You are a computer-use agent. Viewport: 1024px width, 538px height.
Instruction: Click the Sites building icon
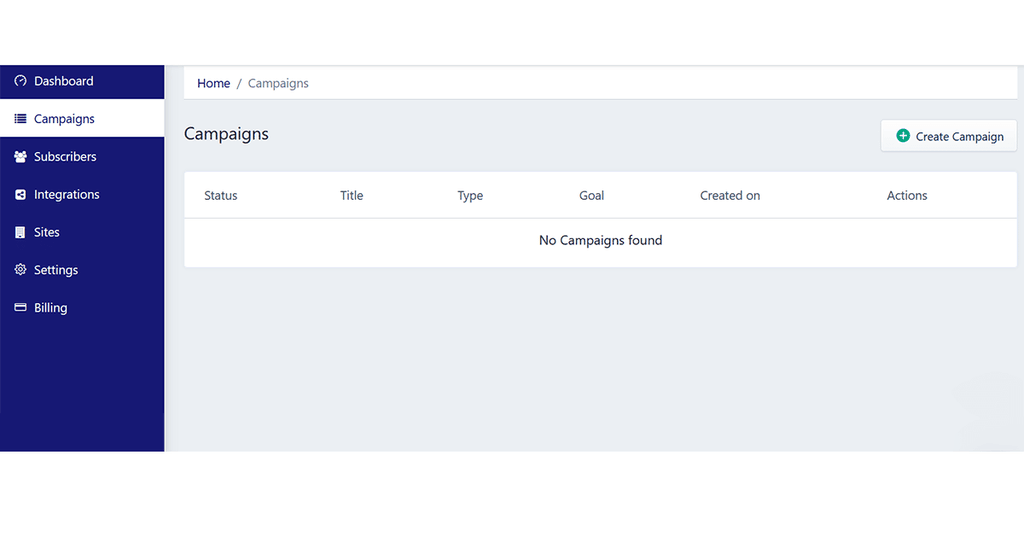coord(20,232)
